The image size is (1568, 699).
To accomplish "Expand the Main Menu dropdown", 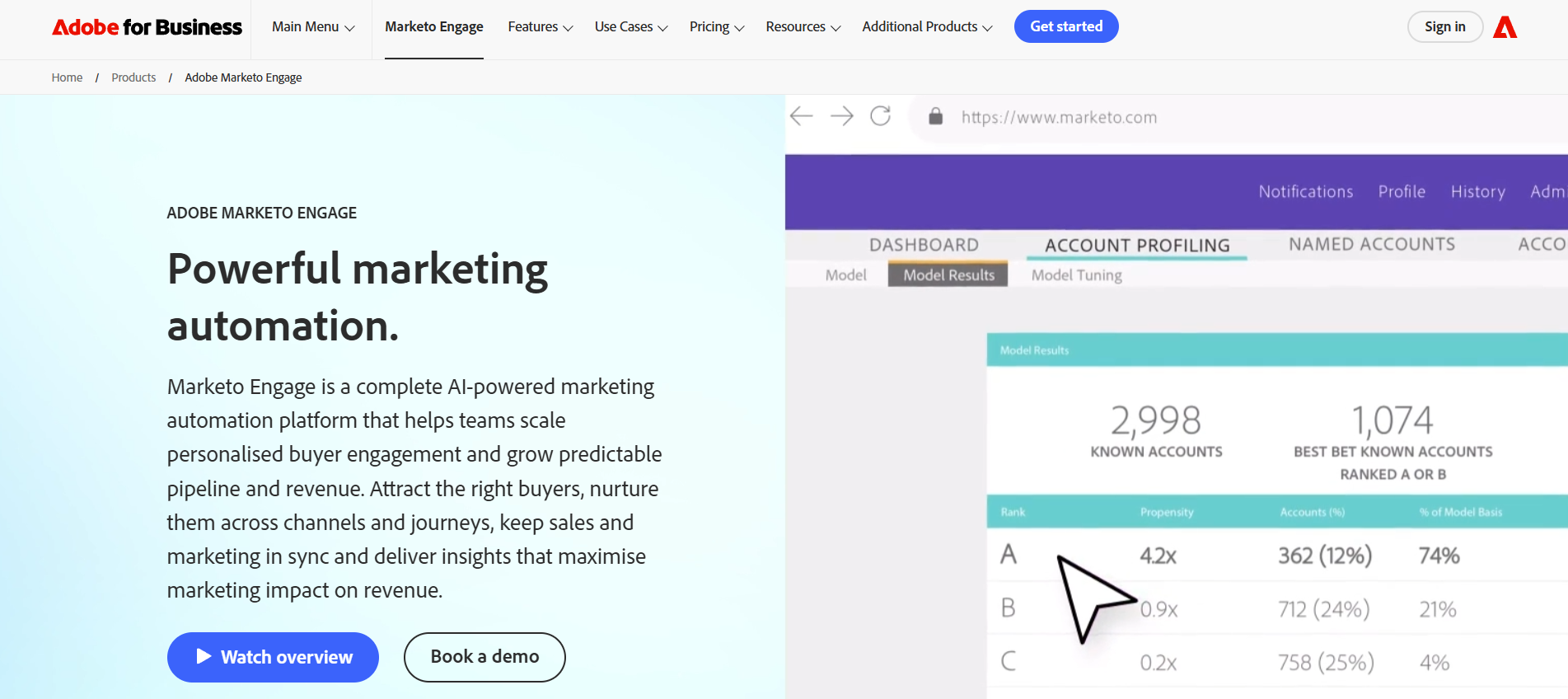I will (311, 26).
